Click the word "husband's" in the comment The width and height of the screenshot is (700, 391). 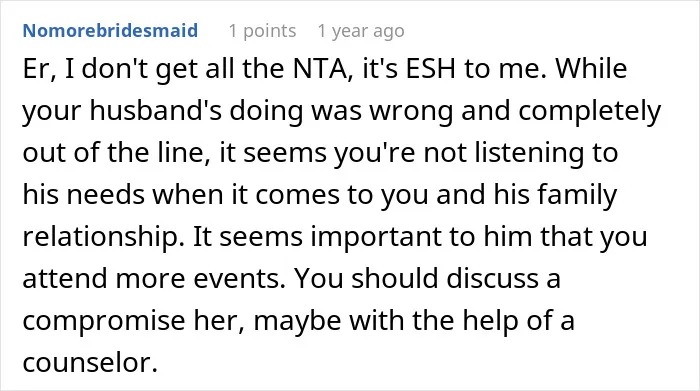155,111
